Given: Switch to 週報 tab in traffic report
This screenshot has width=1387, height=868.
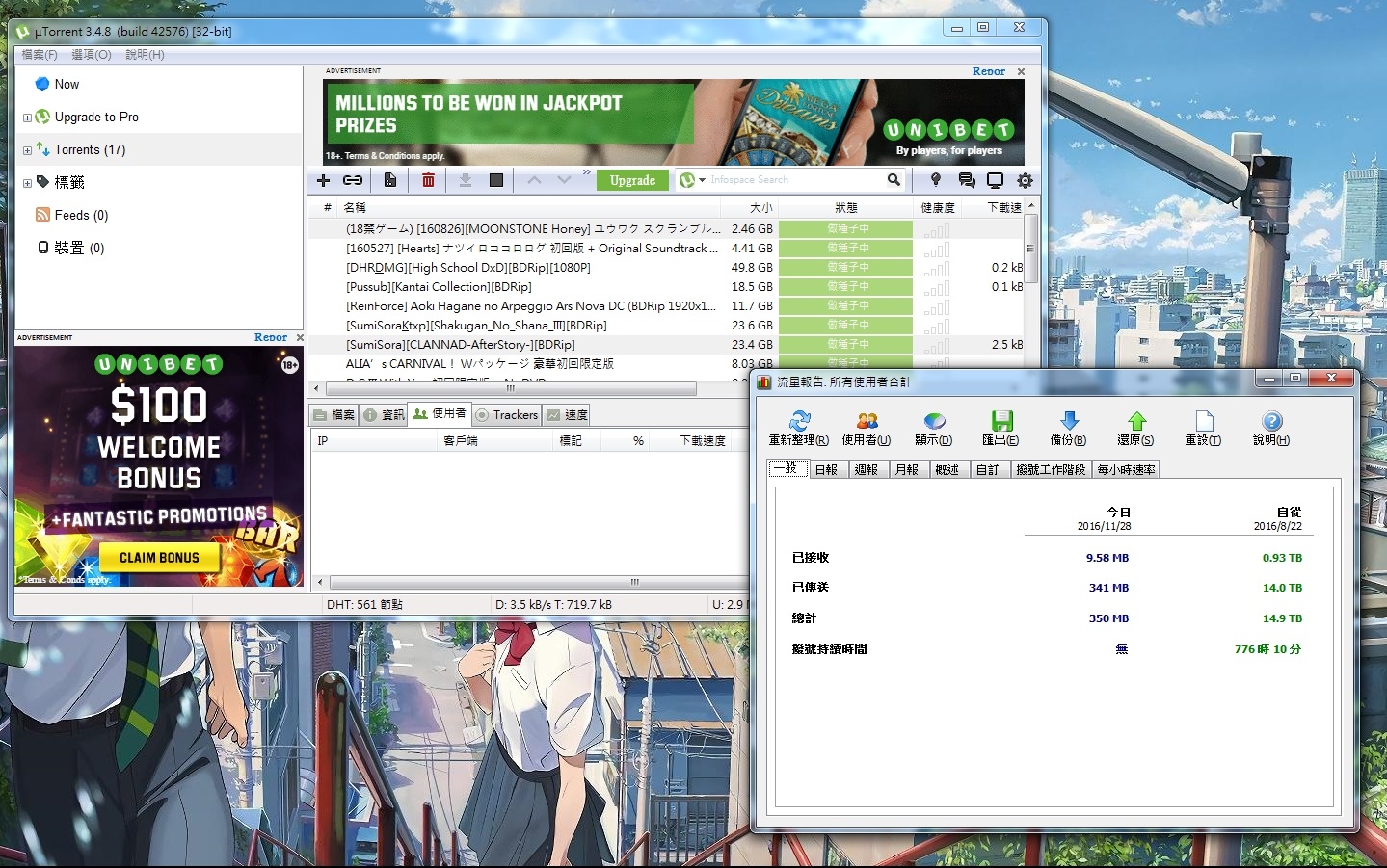Looking at the screenshot, I should click(867, 470).
